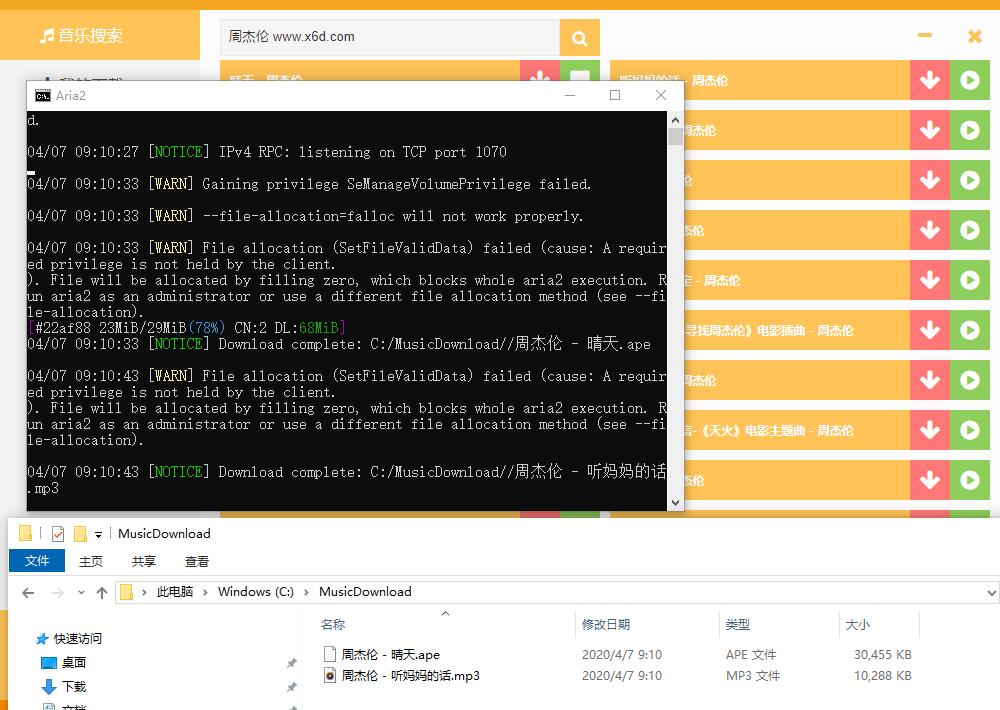Expand the recent locations dropdown chevron
The height and width of the screenshot is (710, 1000).
point(80,593)
